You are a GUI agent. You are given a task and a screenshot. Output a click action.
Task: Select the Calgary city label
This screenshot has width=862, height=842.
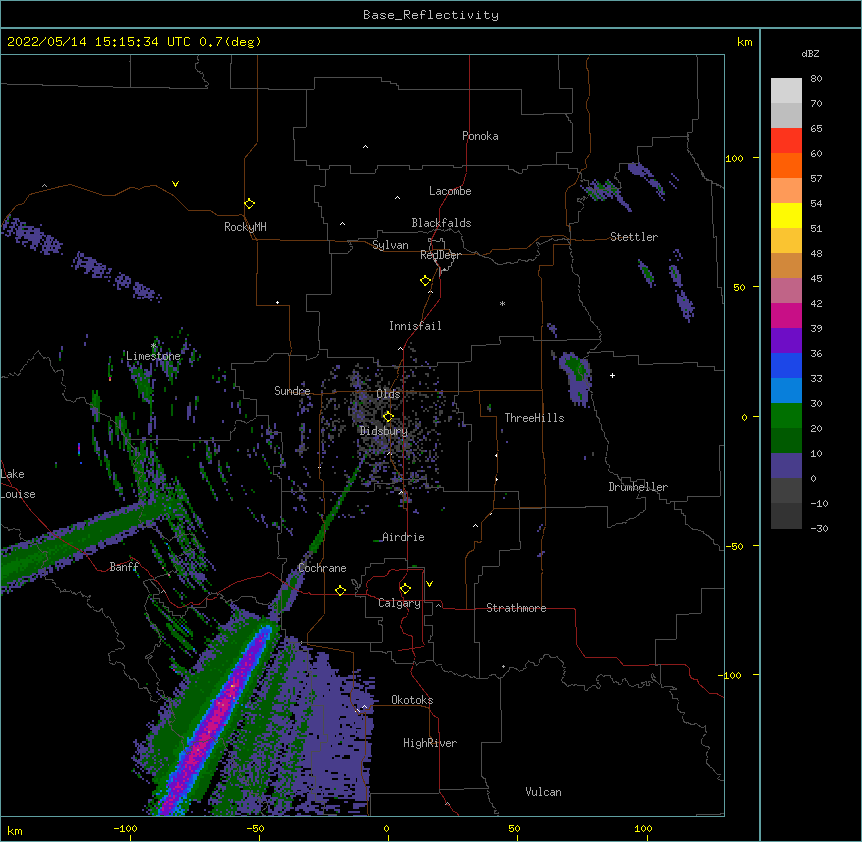(x=399, y=603)
